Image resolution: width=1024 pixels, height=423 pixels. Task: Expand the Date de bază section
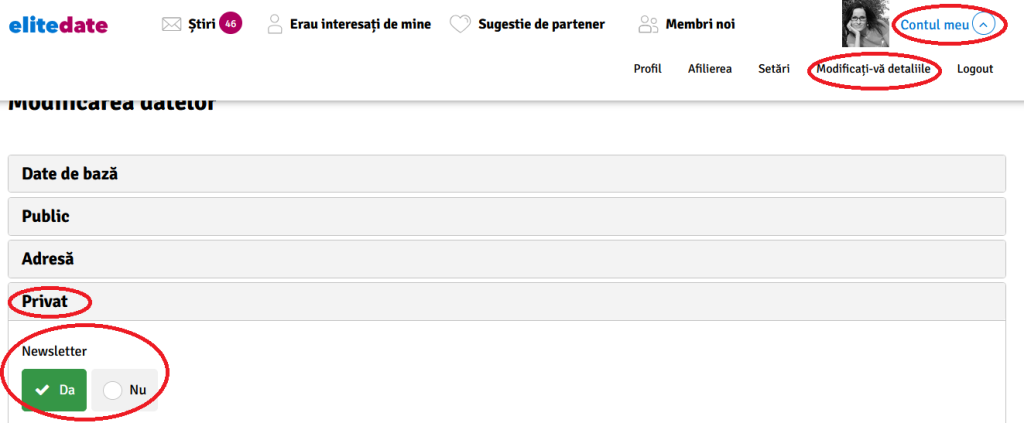(506, 174)
